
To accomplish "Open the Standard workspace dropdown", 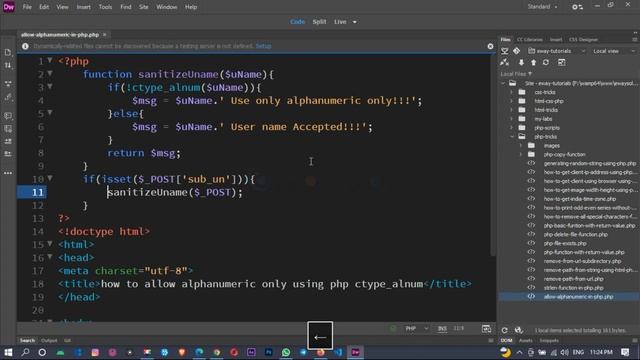I will [x=542, y=7].
